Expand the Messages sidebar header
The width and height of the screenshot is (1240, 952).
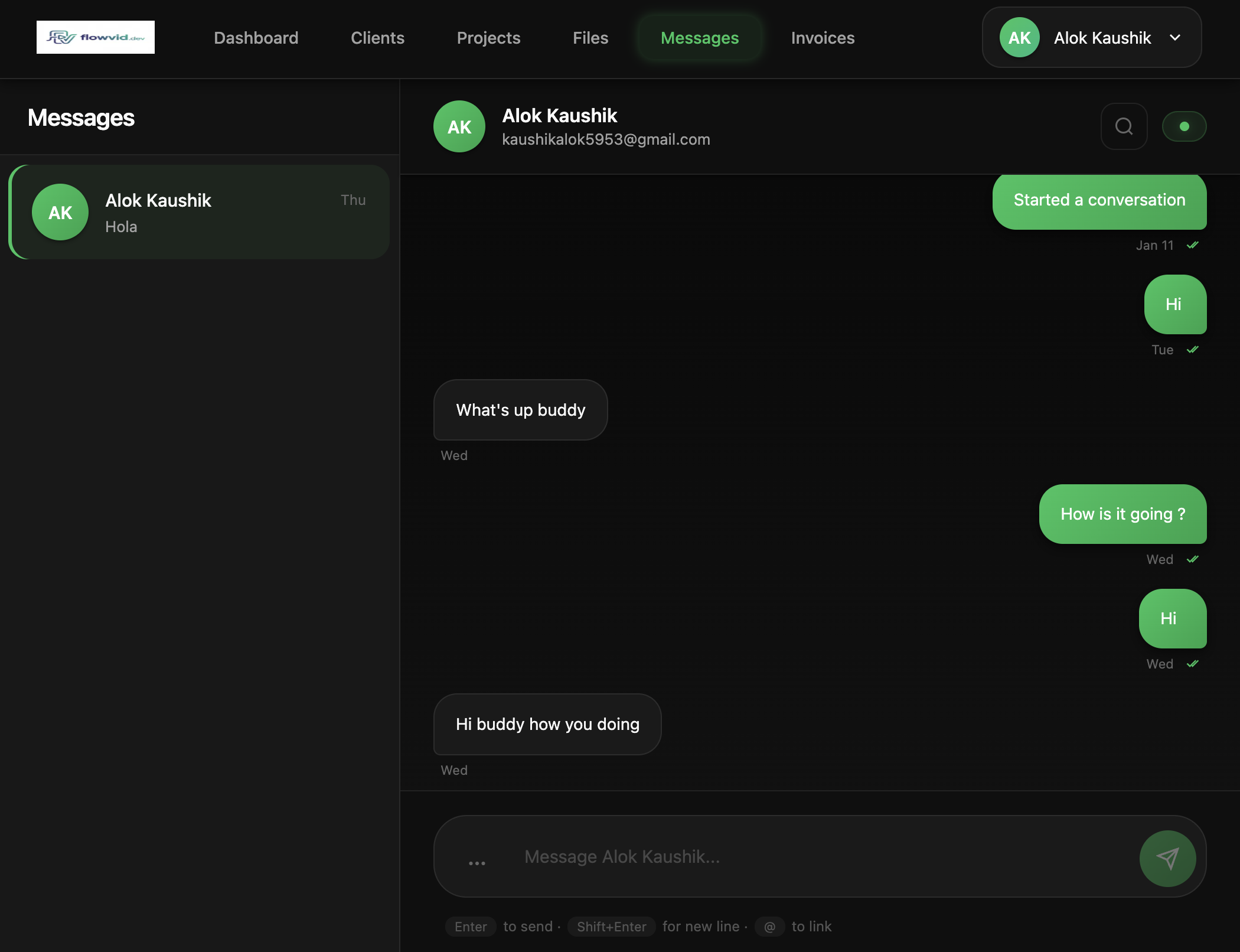(x=81, y=118)
